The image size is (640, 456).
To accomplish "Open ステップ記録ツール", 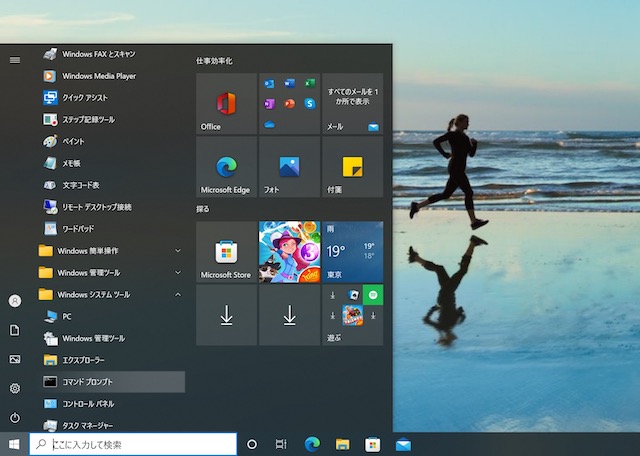I will (x=110, y=120).
